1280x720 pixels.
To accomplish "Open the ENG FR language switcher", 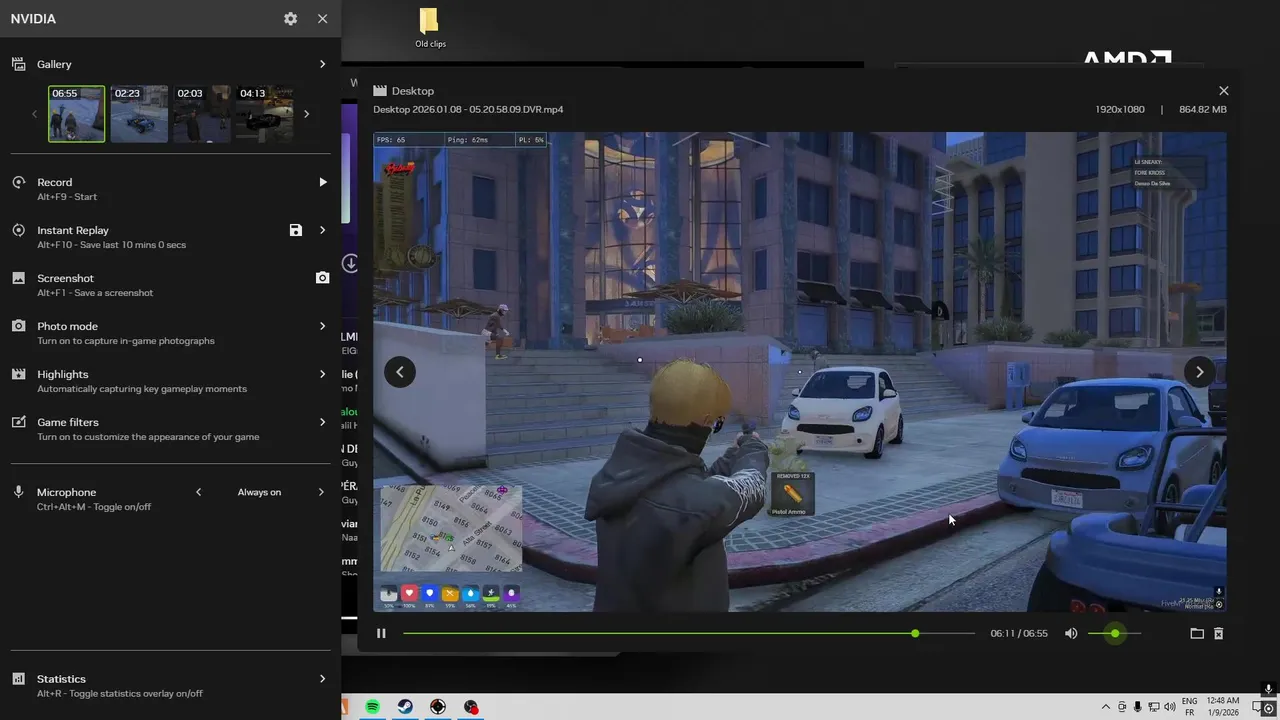I will pyautogui.click(x=1190, y=707).
